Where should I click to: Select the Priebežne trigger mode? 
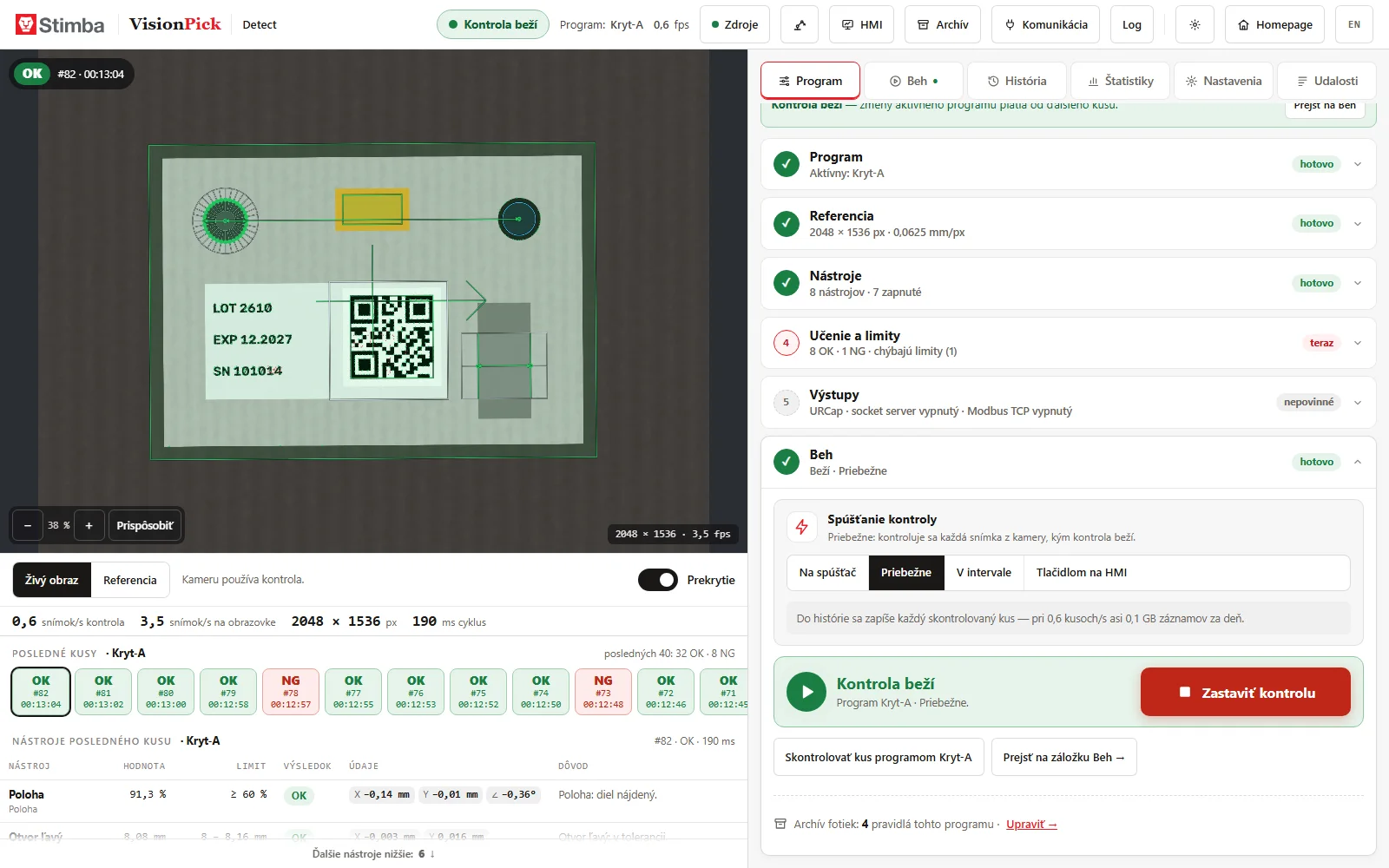pos(906,573)
